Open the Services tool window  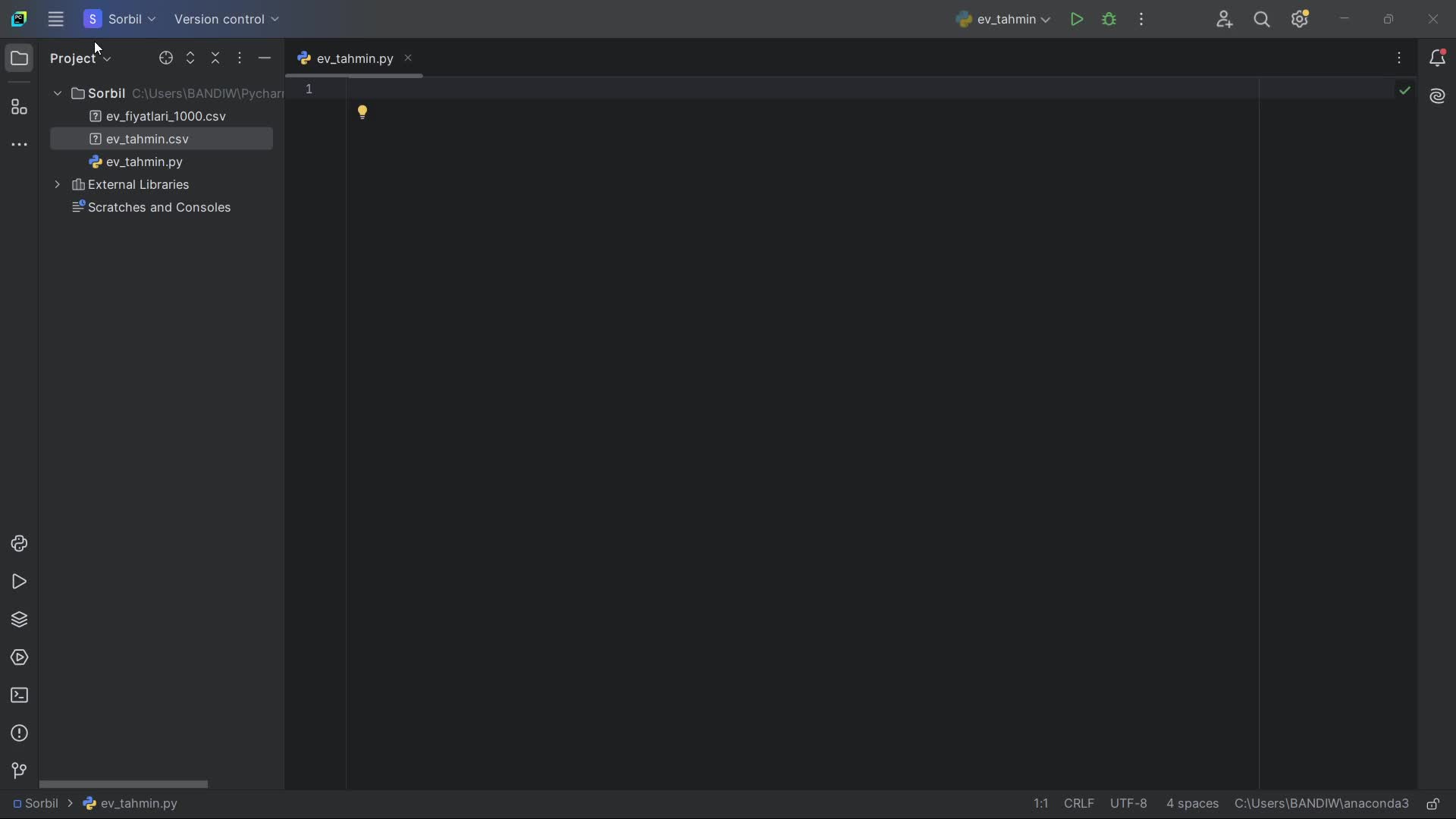(x=19, y=658)
